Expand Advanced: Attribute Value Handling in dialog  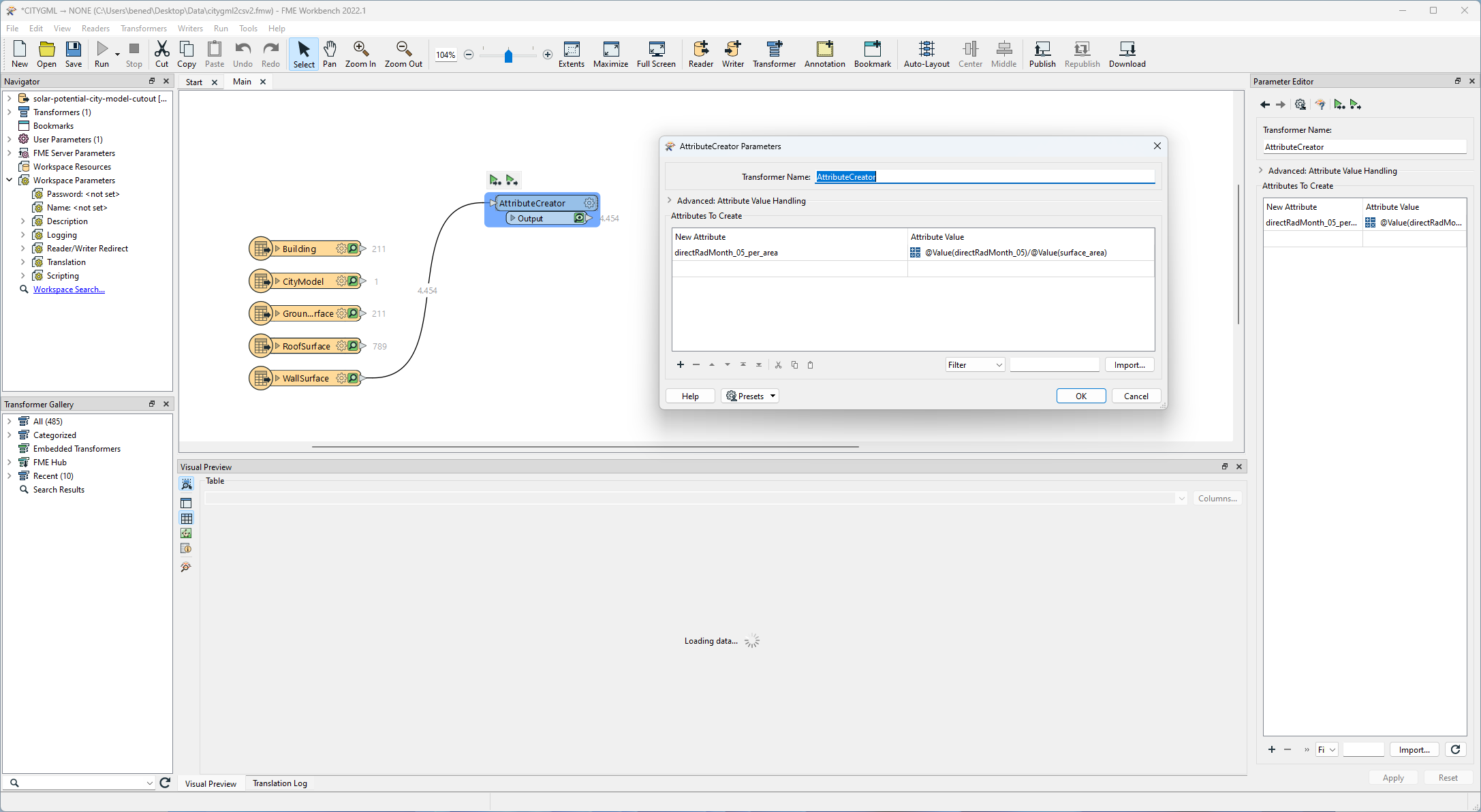tap(670, 200)
